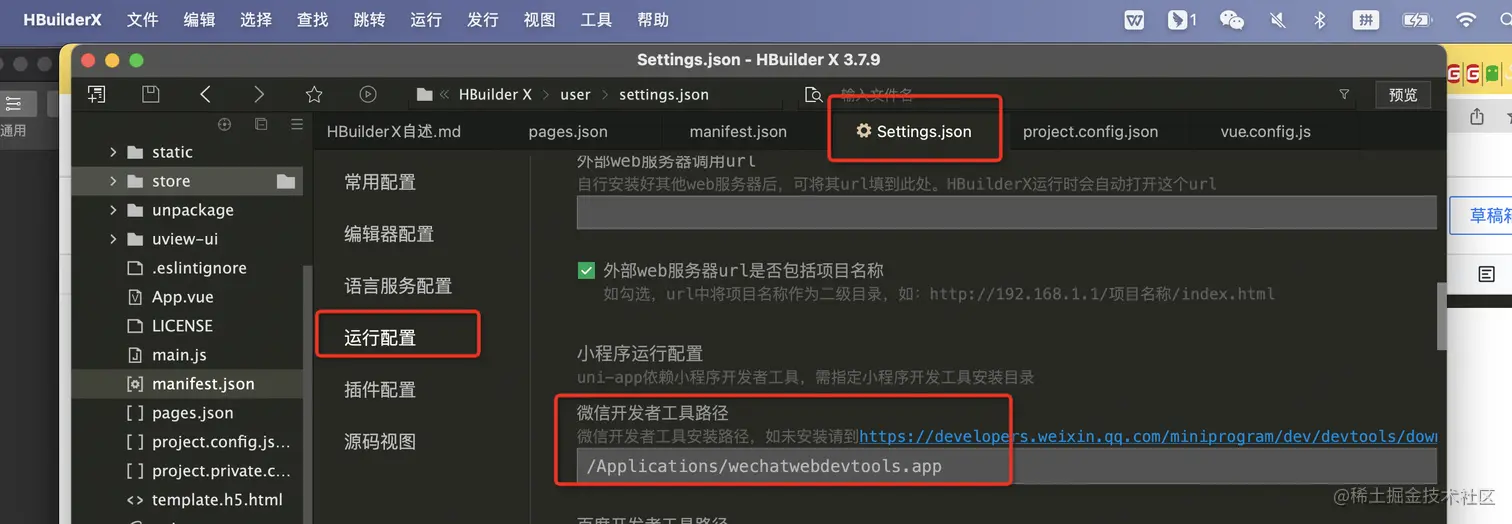Open the 帮助 menu
This screenshot has height=524, width=1512.
653,20
